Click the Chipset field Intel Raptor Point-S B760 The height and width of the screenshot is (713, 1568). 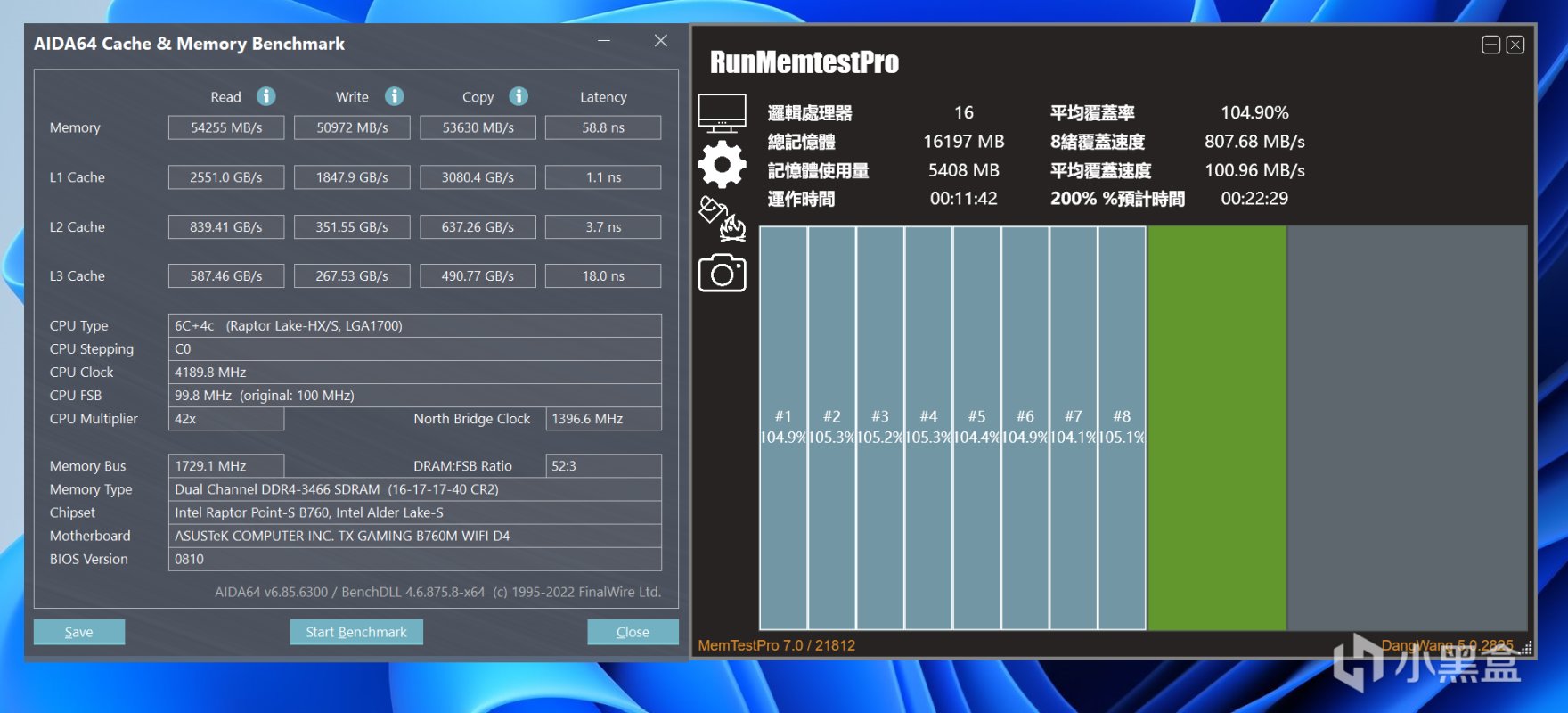[x=415, y=512]
